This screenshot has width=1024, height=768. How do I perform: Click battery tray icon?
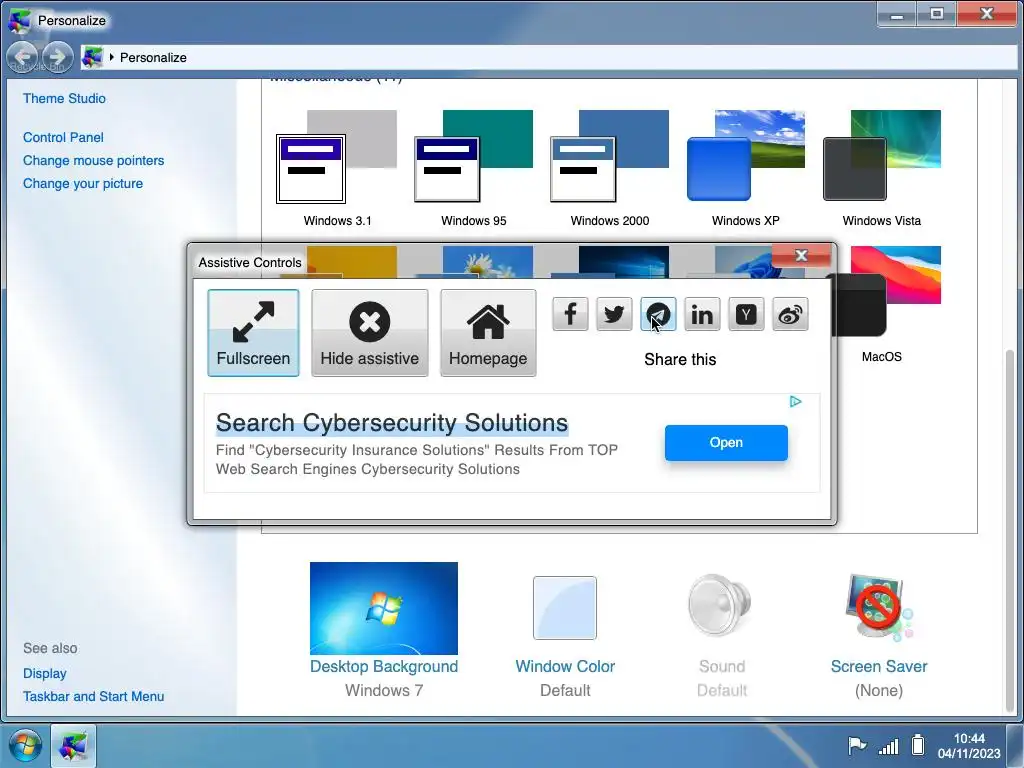coord(918,745)
